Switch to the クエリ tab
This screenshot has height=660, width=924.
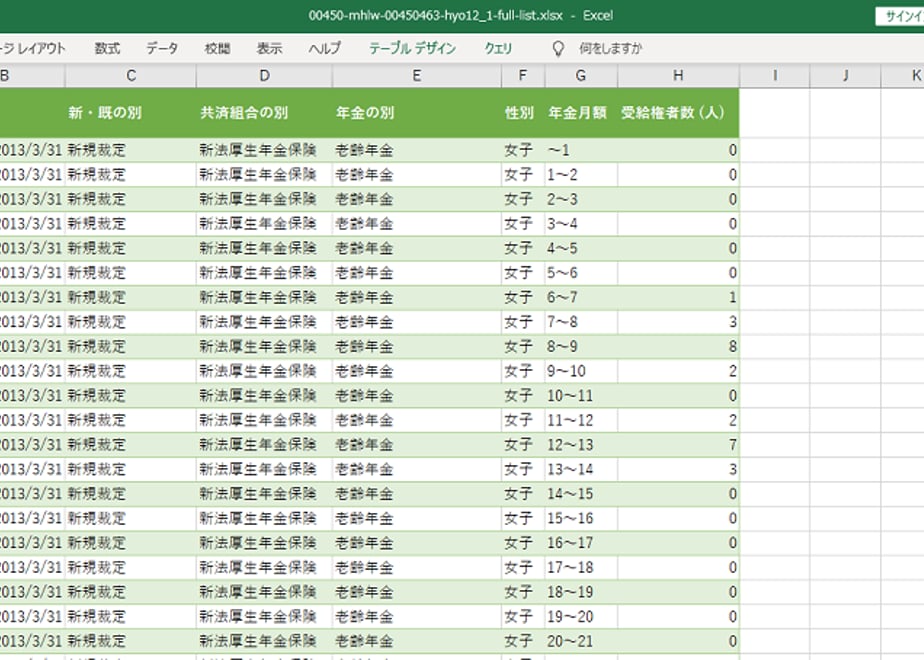(498, 48)
